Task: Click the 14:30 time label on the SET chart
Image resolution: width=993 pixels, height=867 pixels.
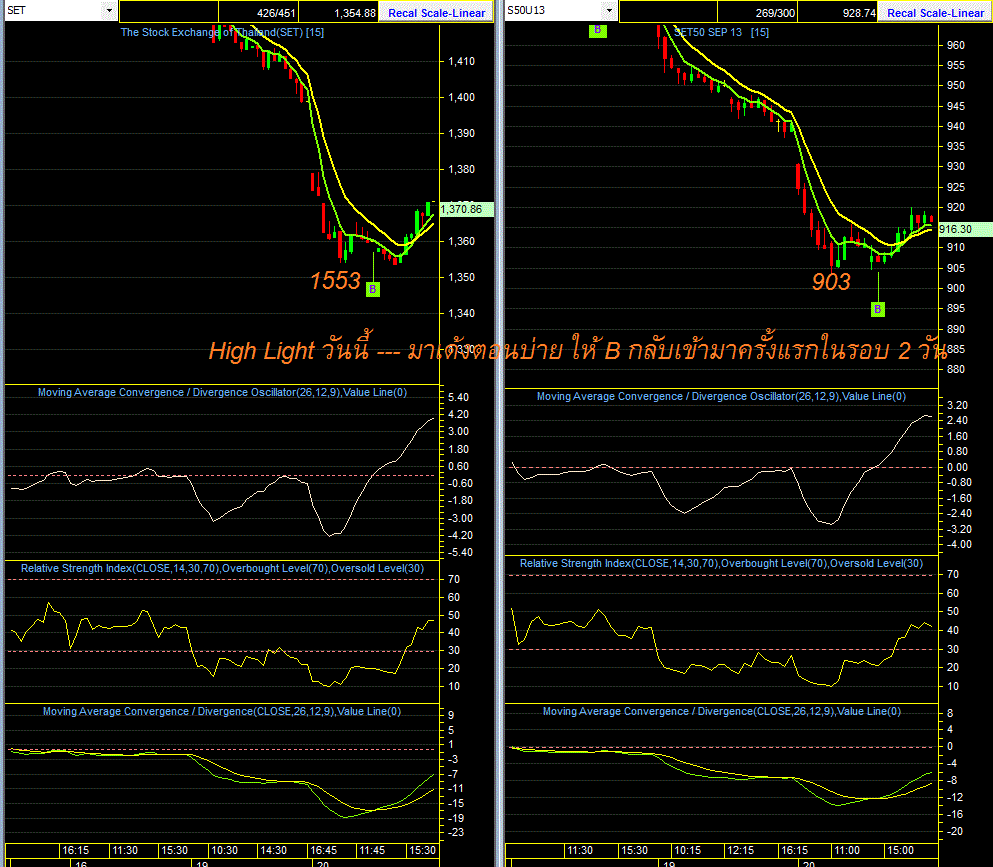Action: (274, 851)
